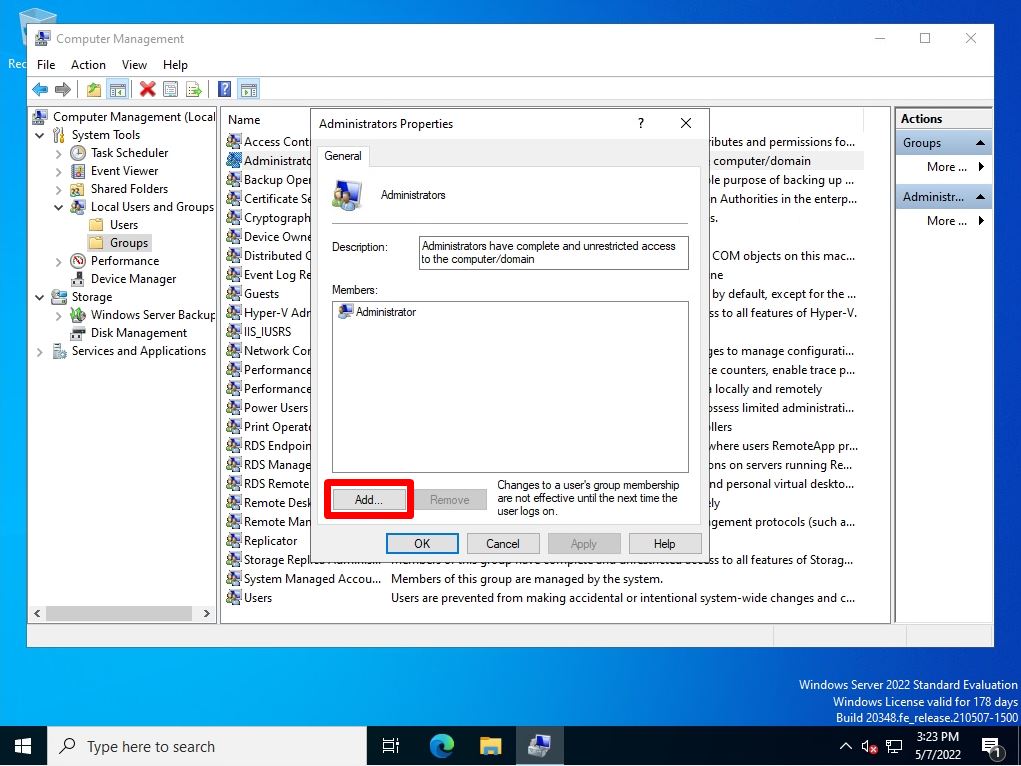Image resolution: width=1021 pixels, height=766 pixels.
Task: Toggle the Show/Hide Action Pane icon
Action: point(249,89)
